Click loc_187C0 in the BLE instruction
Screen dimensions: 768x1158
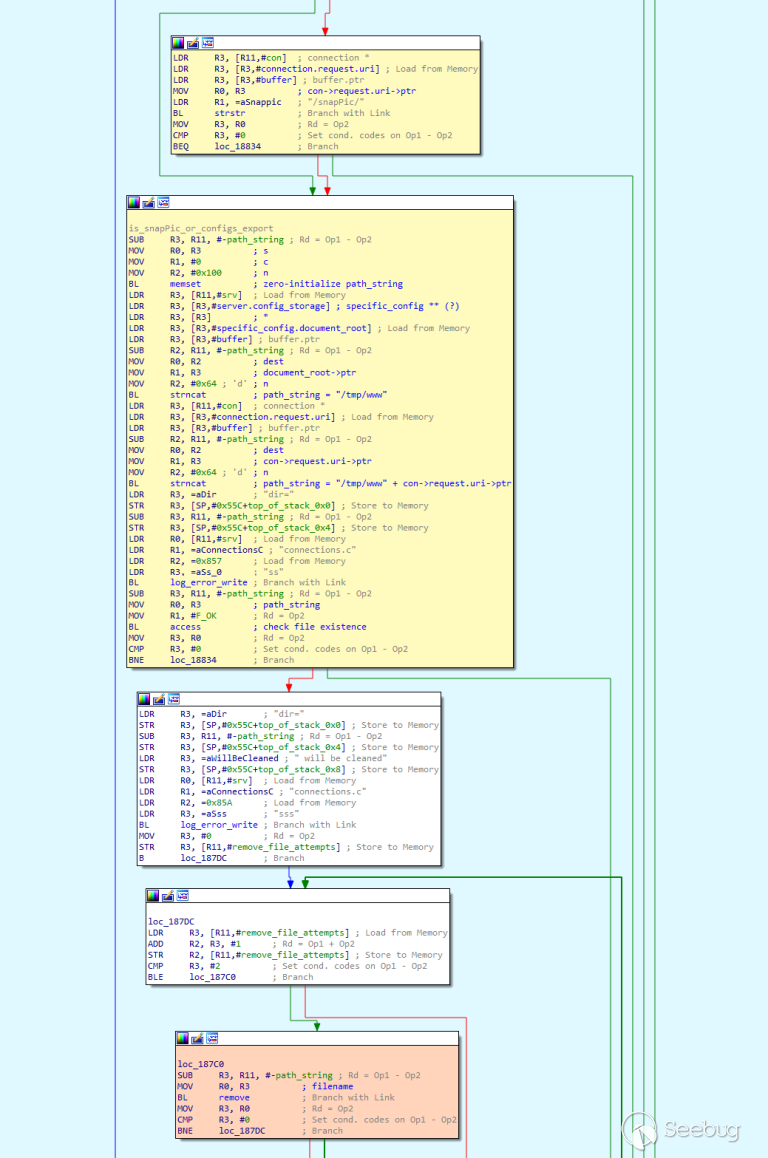click(212, 977)
